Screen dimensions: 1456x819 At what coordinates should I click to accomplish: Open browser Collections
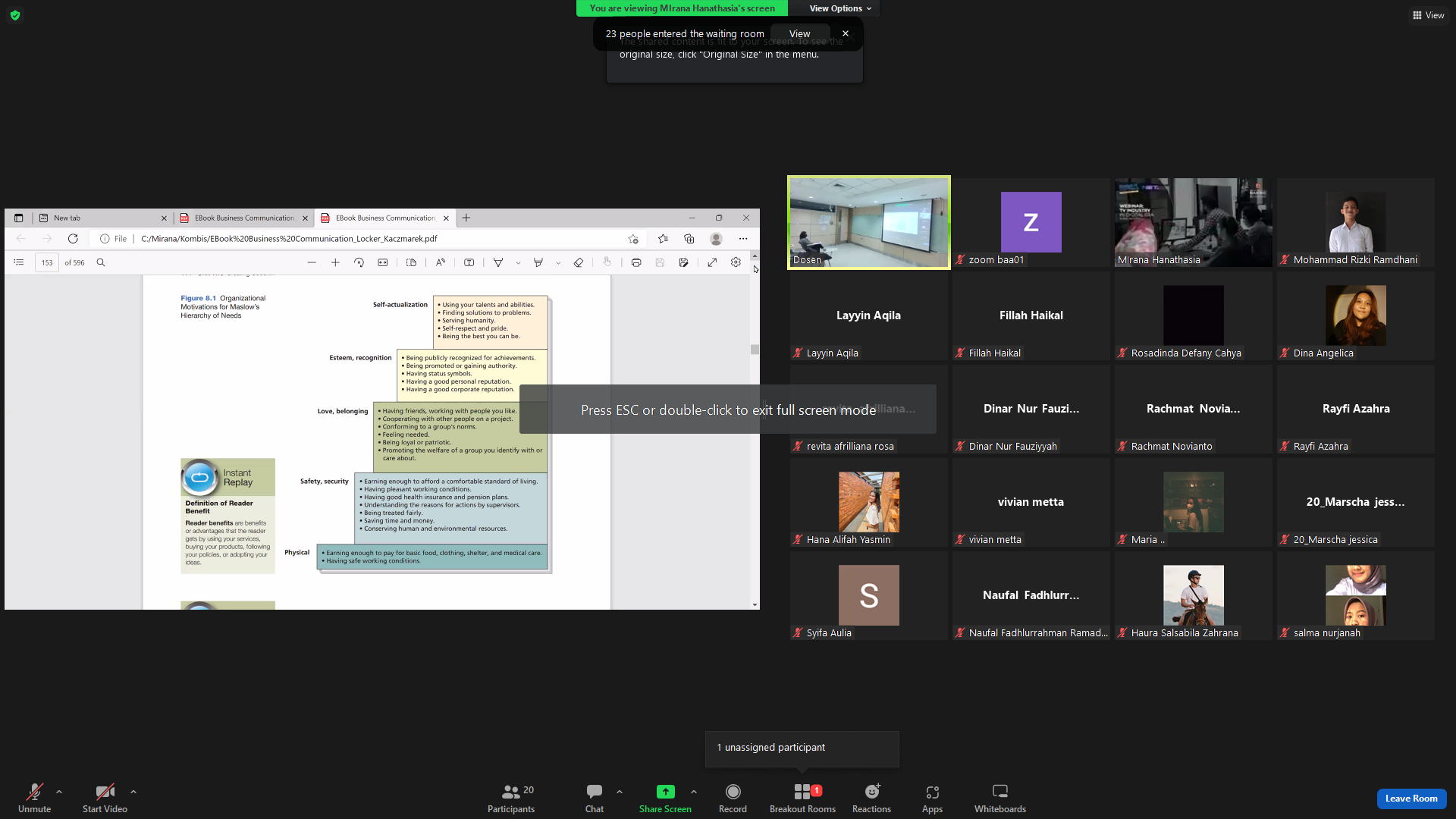click(x=689, y=239)
